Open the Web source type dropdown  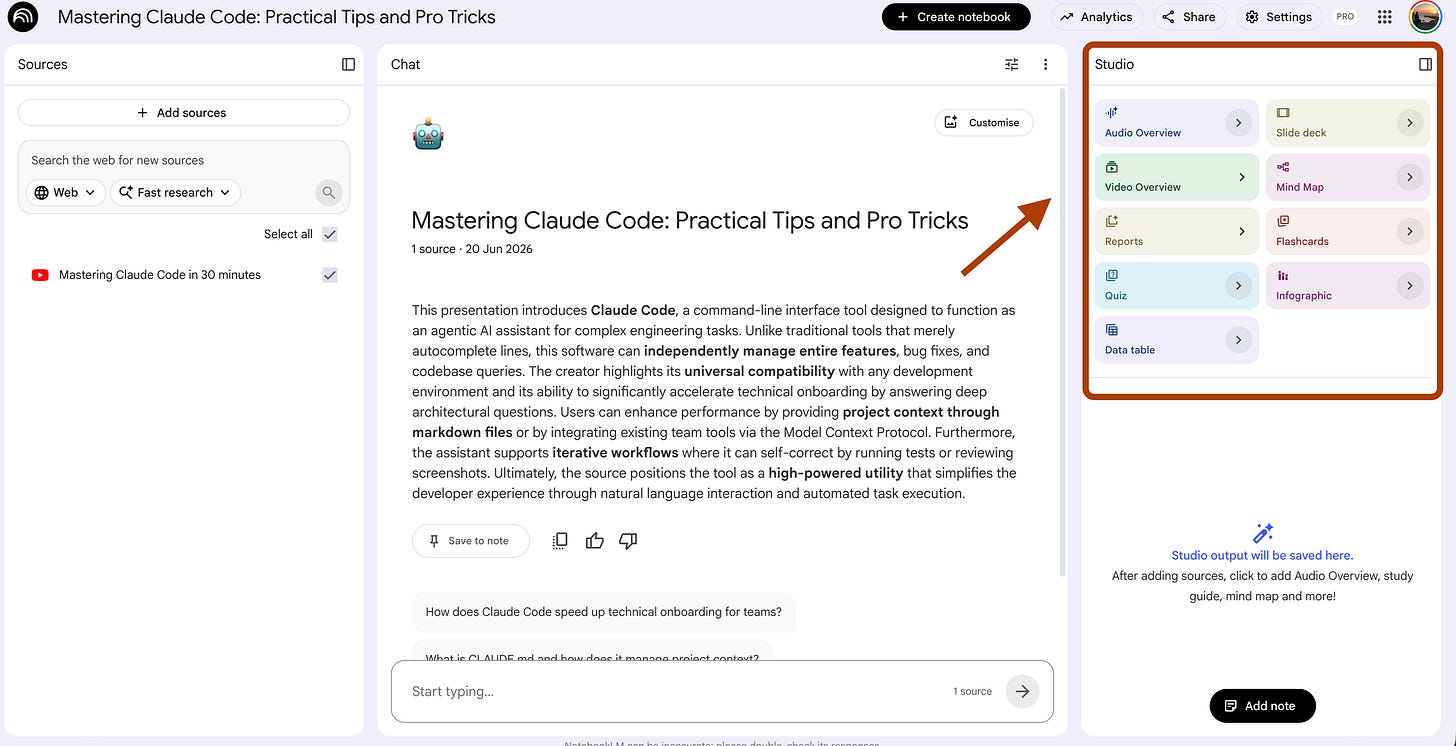point(66,193)
